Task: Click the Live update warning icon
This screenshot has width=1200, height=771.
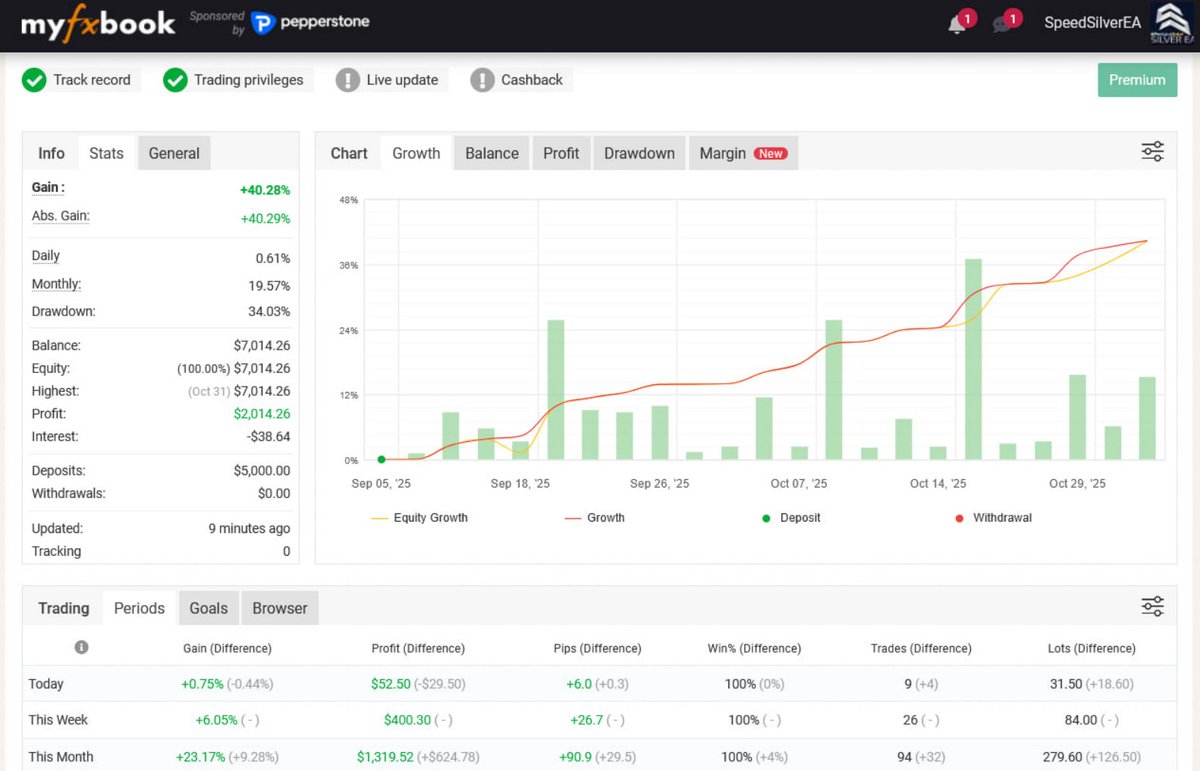Action: [x=347, y=80]
